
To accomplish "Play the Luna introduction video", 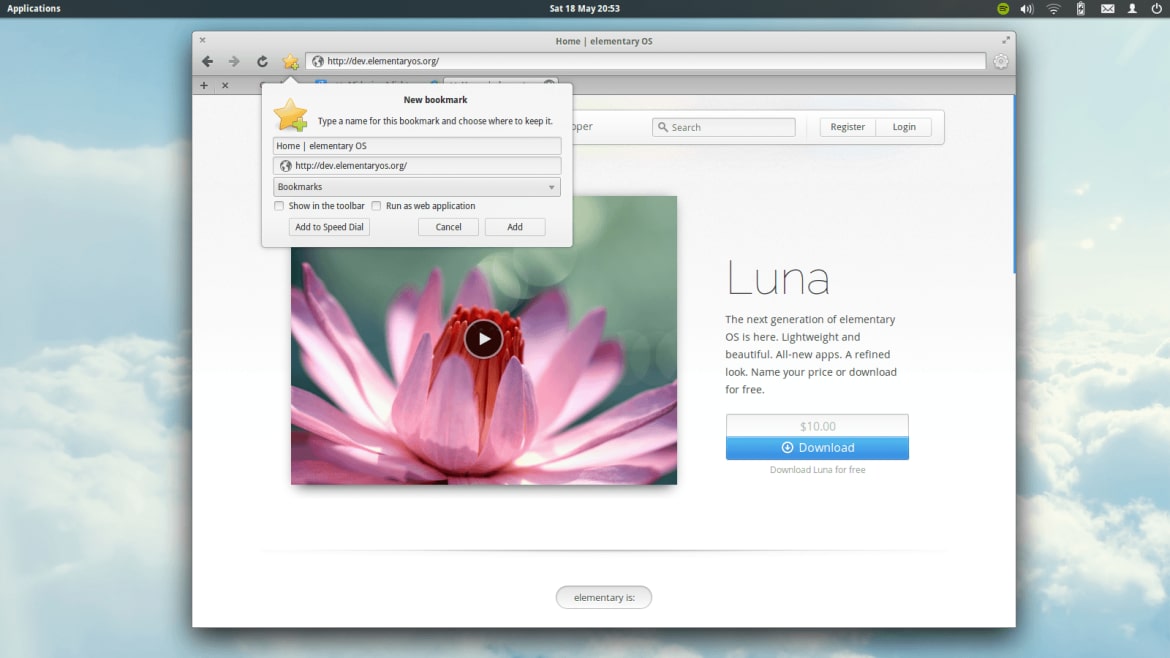I will (x=483, y=339).
